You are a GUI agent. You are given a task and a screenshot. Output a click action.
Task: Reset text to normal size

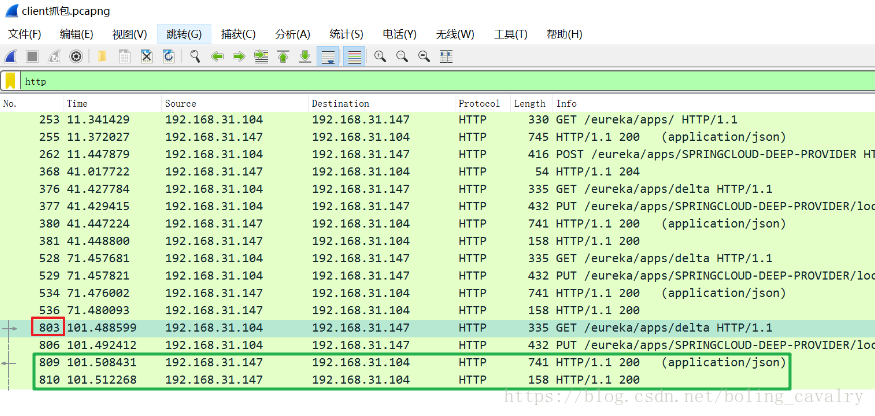coord(424,56)
